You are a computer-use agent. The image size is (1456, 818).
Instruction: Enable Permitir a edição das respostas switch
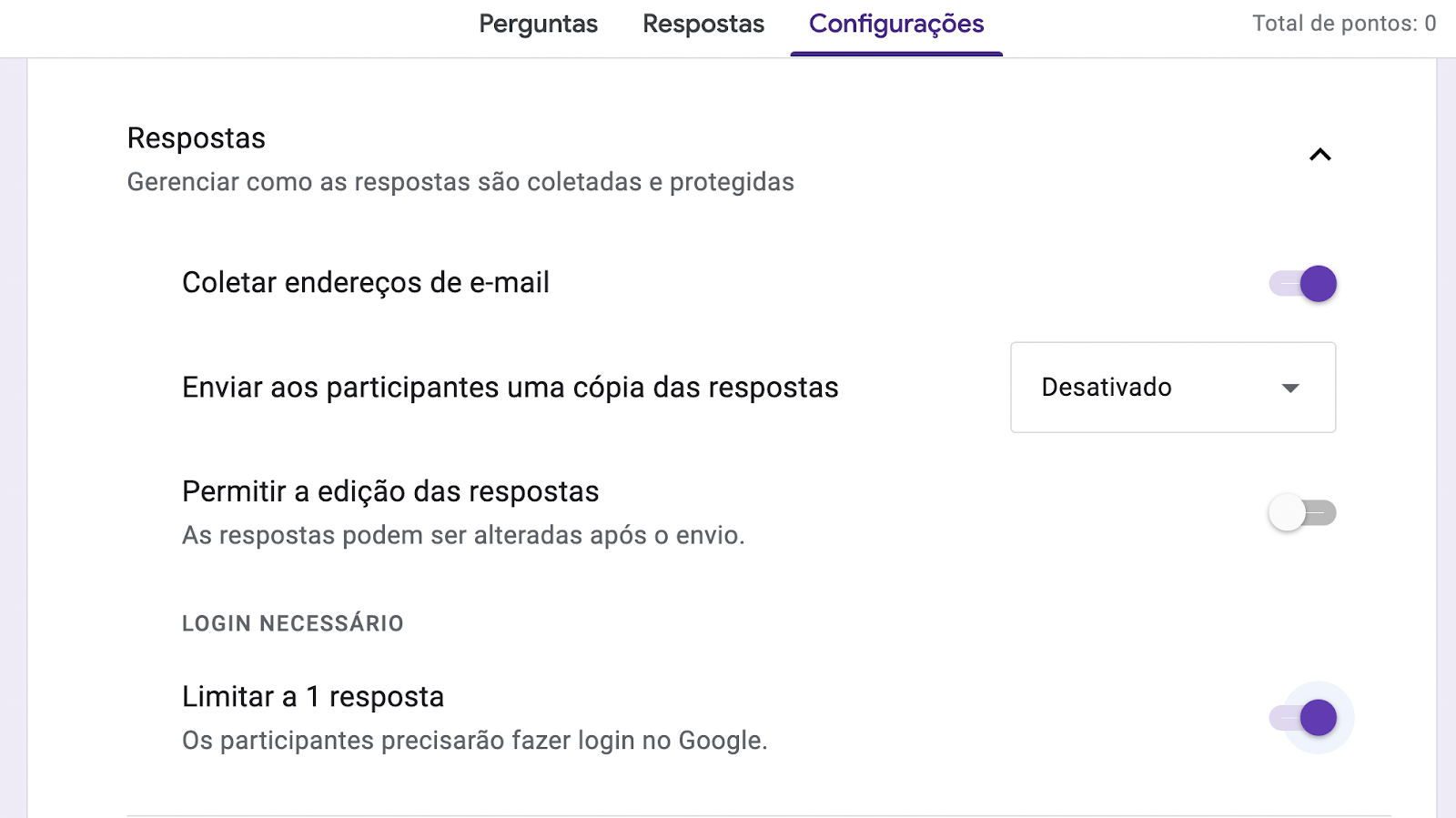click(x=1303, y=513)
